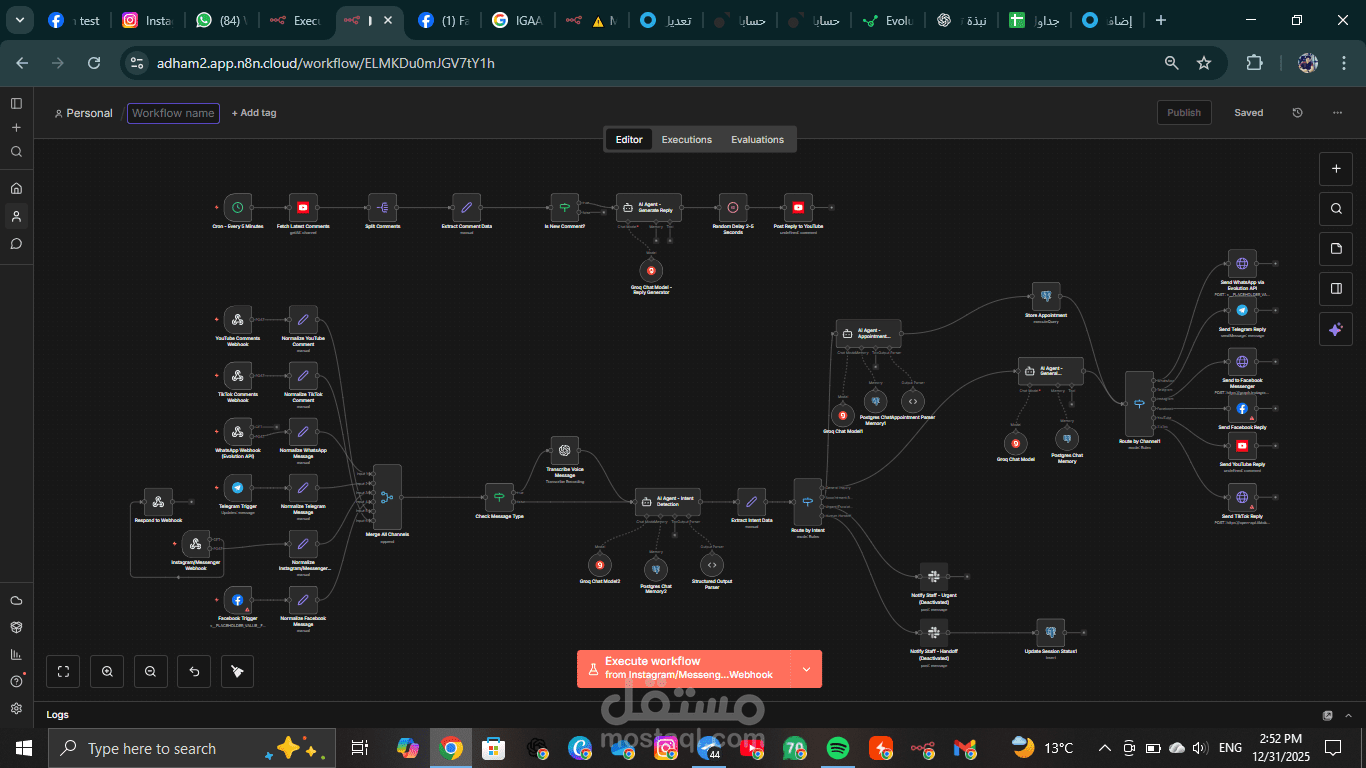
Task: Switch to the Evaluations tab
Action: click(757, 139)
